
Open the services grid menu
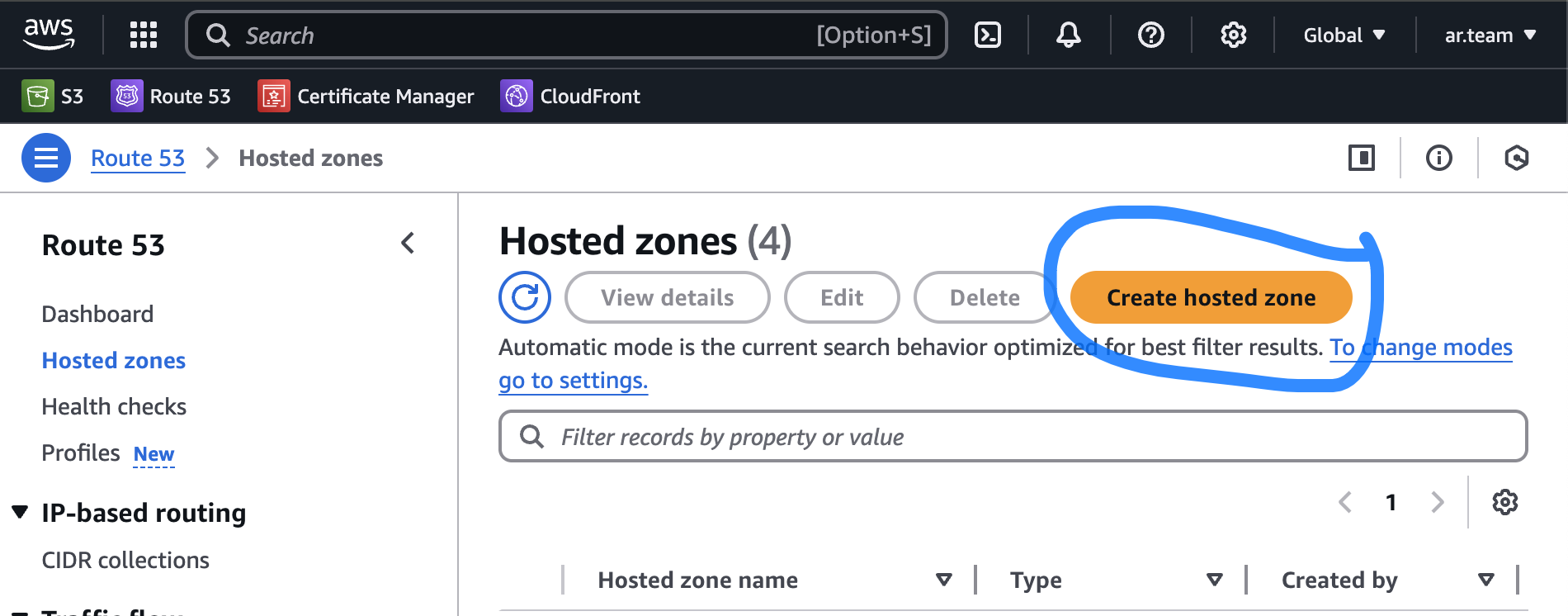pos(144,35)
